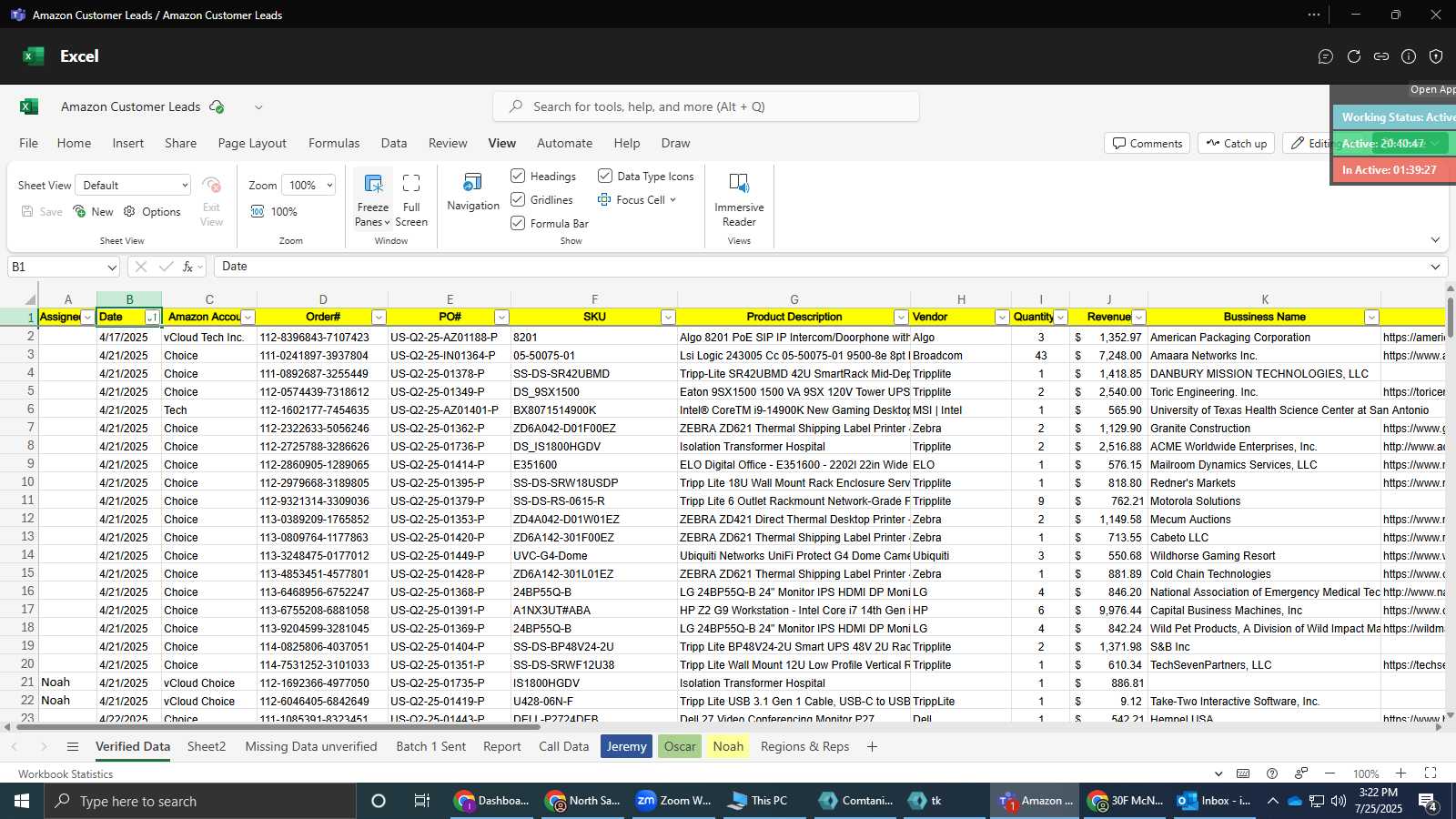The image size is (1456, 819).
Task: Expand the formula bar chevron
Action: (1435, 267)
